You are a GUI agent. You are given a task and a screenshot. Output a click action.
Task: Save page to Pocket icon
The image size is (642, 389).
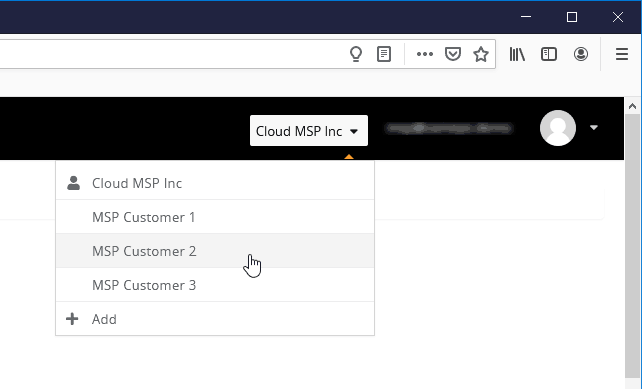(x=453, y=54)
